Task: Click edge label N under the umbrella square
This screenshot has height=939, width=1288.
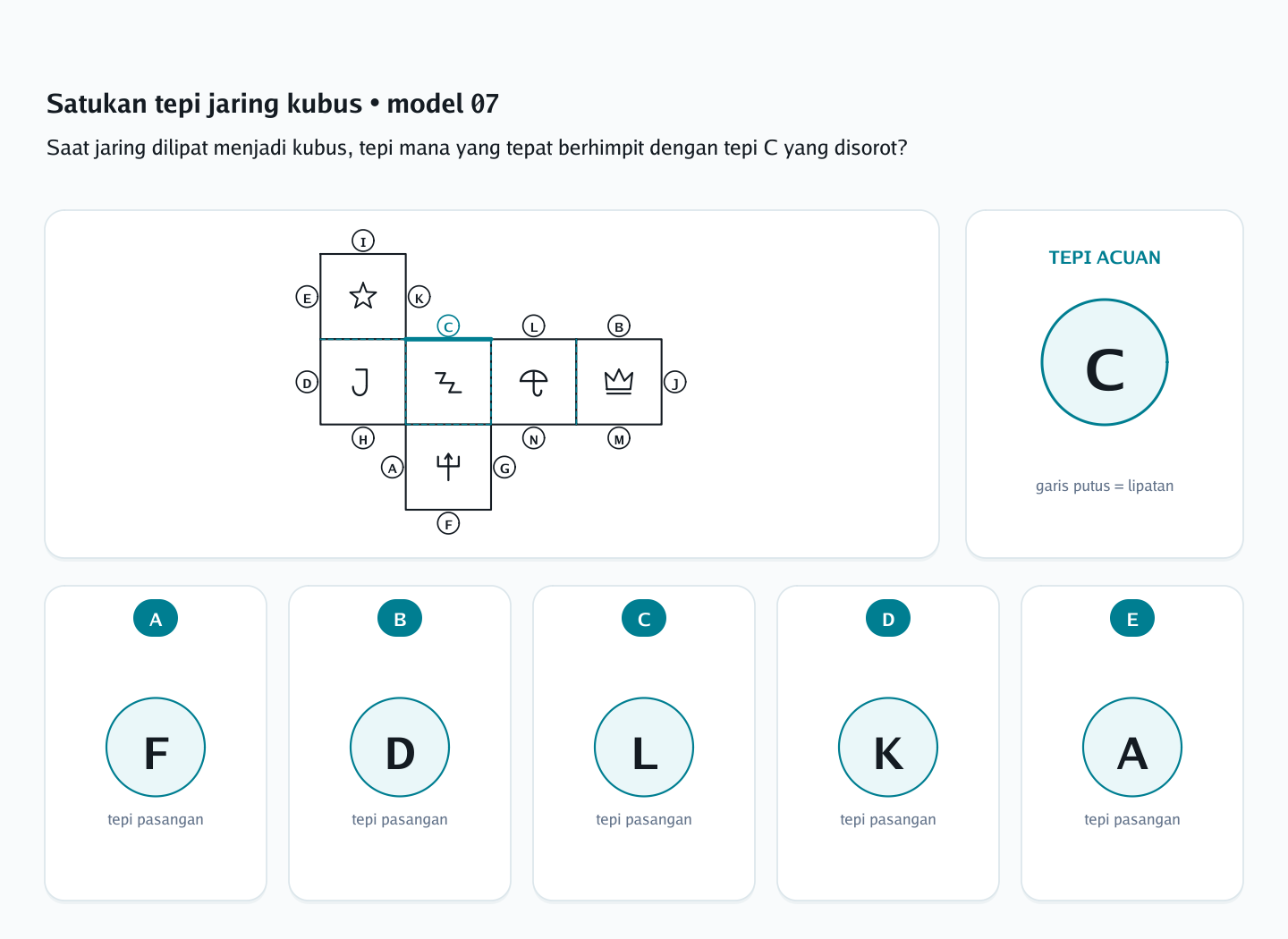Action: point(534,438)
